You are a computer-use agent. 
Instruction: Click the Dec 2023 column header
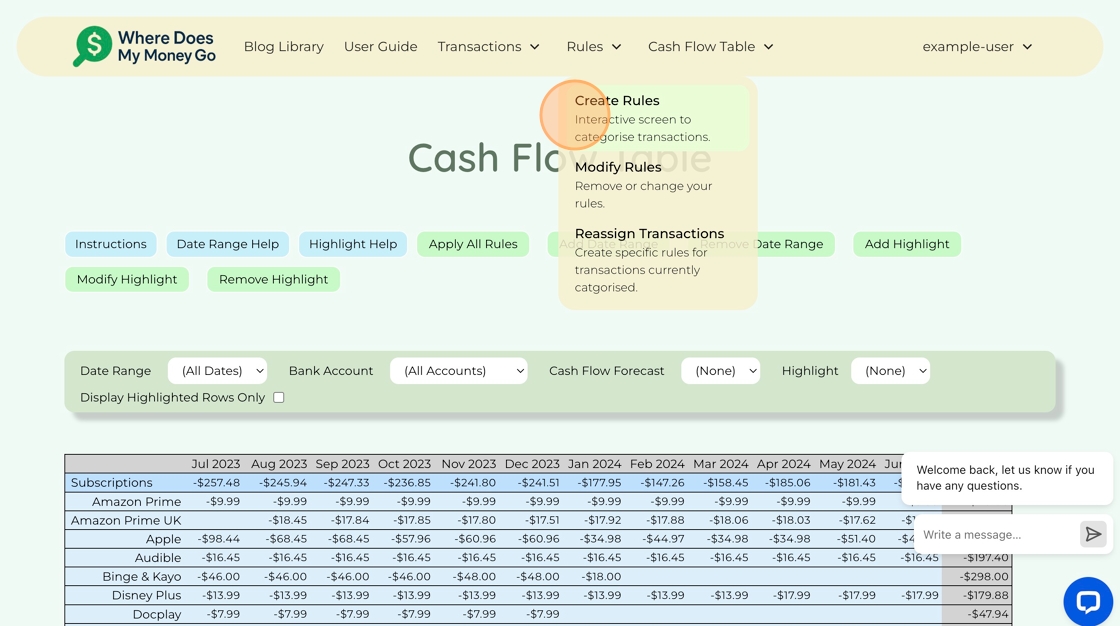[532, 464]
